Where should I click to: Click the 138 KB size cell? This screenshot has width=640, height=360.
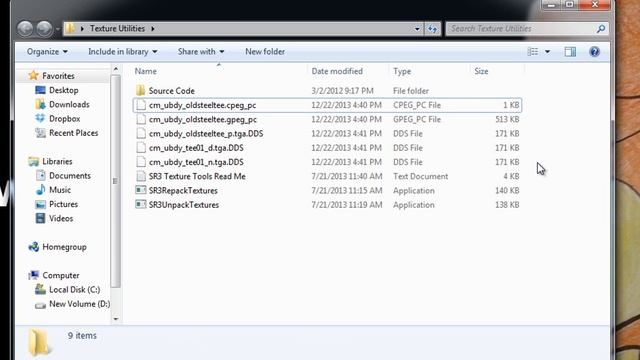pyautogui.click(x=507, y=205)
